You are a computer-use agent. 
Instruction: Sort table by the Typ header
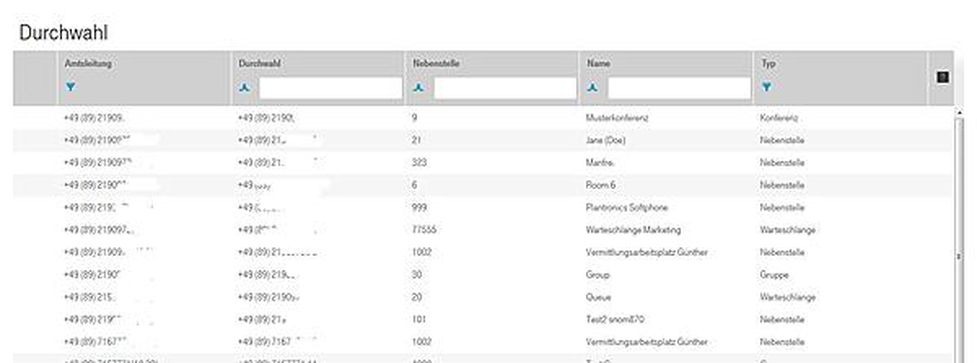tap(768, 64)
